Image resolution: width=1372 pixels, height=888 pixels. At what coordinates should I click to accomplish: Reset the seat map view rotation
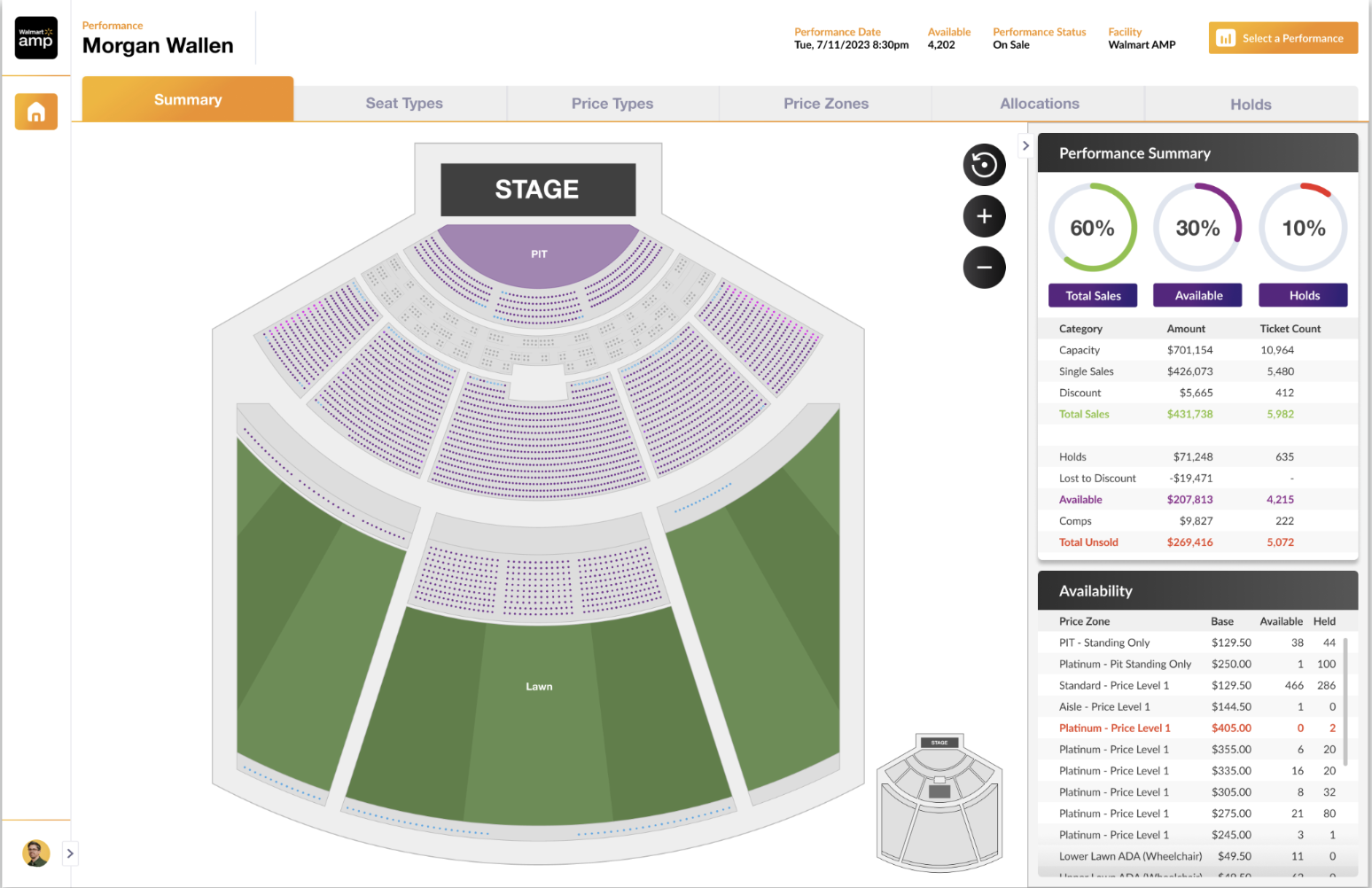[984, 165]
